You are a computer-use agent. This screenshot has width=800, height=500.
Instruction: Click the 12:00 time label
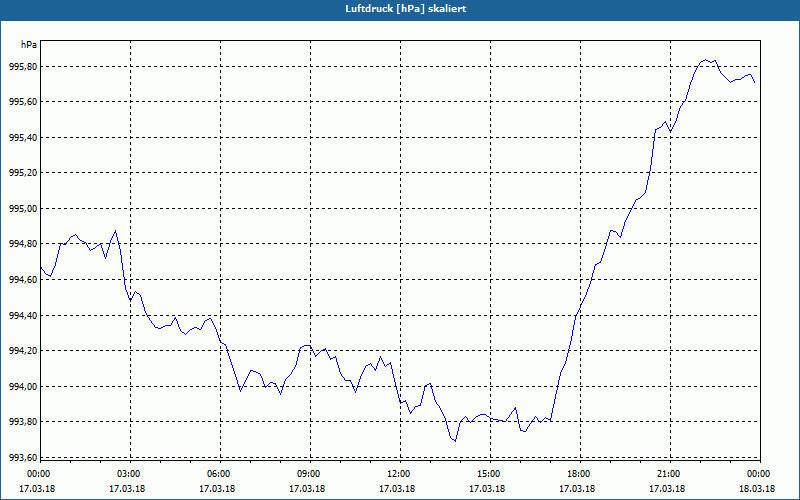(397, 474)
